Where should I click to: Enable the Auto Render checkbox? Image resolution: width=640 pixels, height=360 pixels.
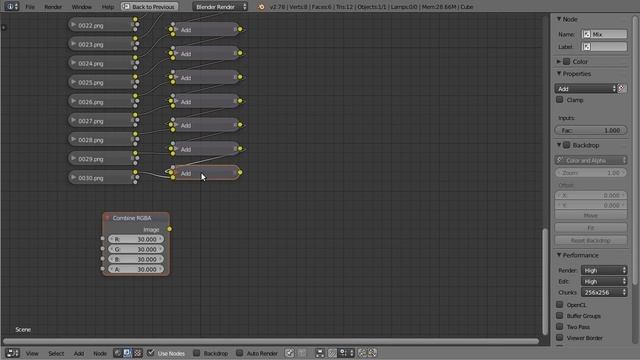click(240, 353)
